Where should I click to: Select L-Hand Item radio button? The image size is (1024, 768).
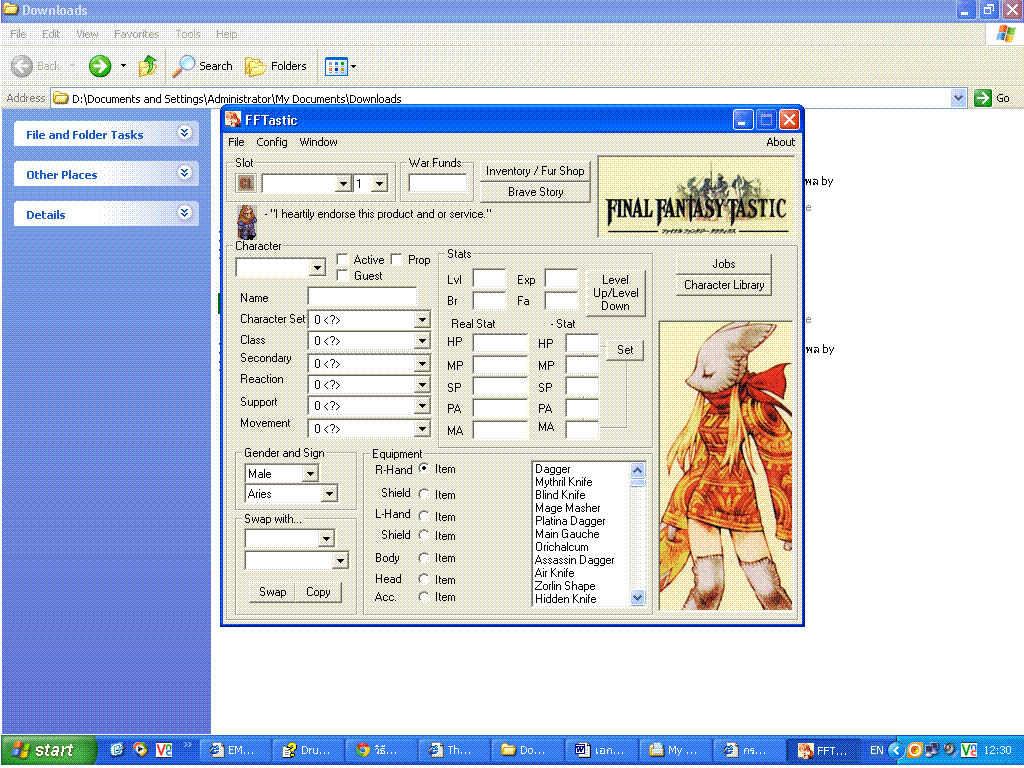424,516
